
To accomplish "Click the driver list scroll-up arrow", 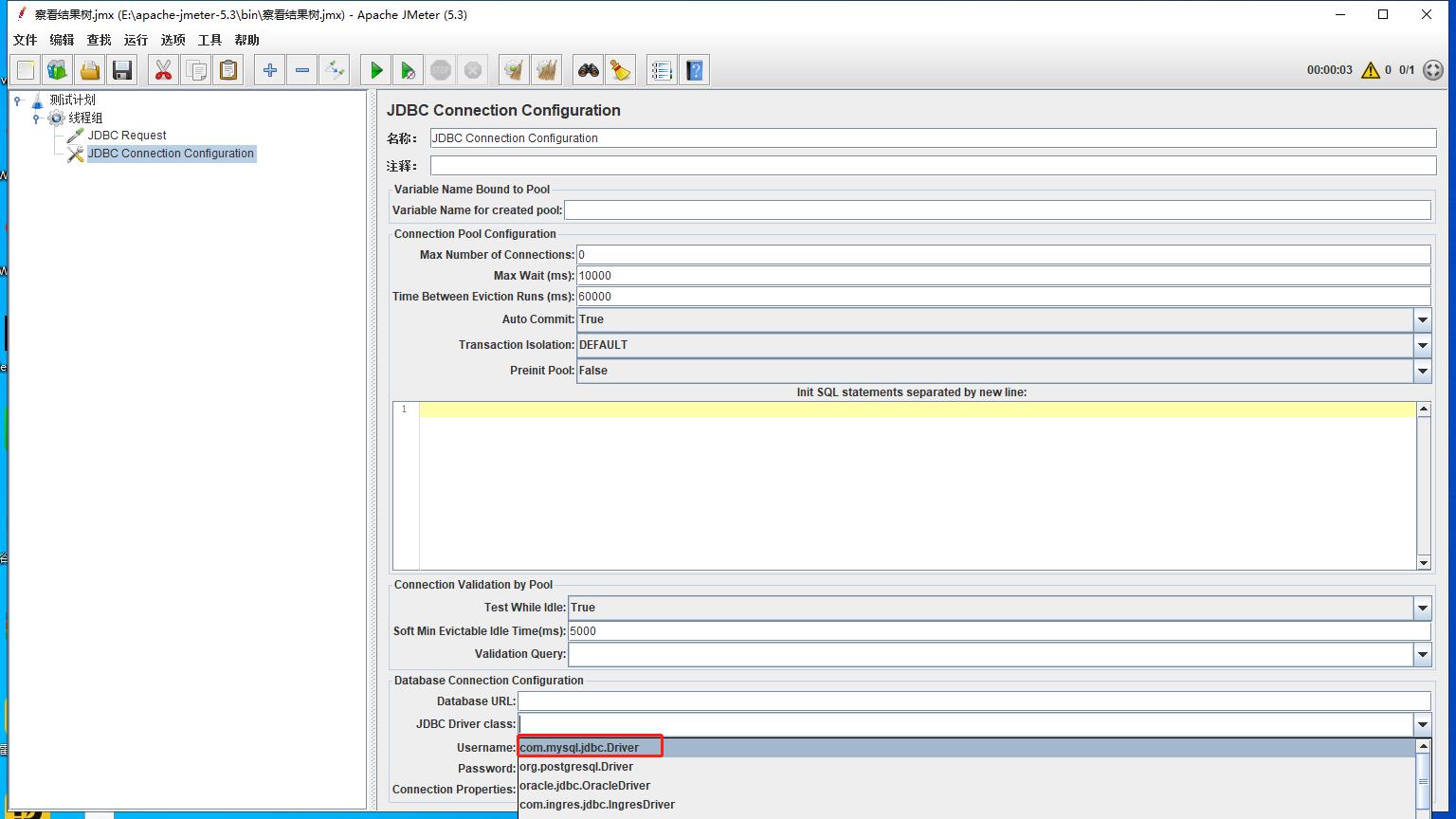I will tap(1424, 746).
